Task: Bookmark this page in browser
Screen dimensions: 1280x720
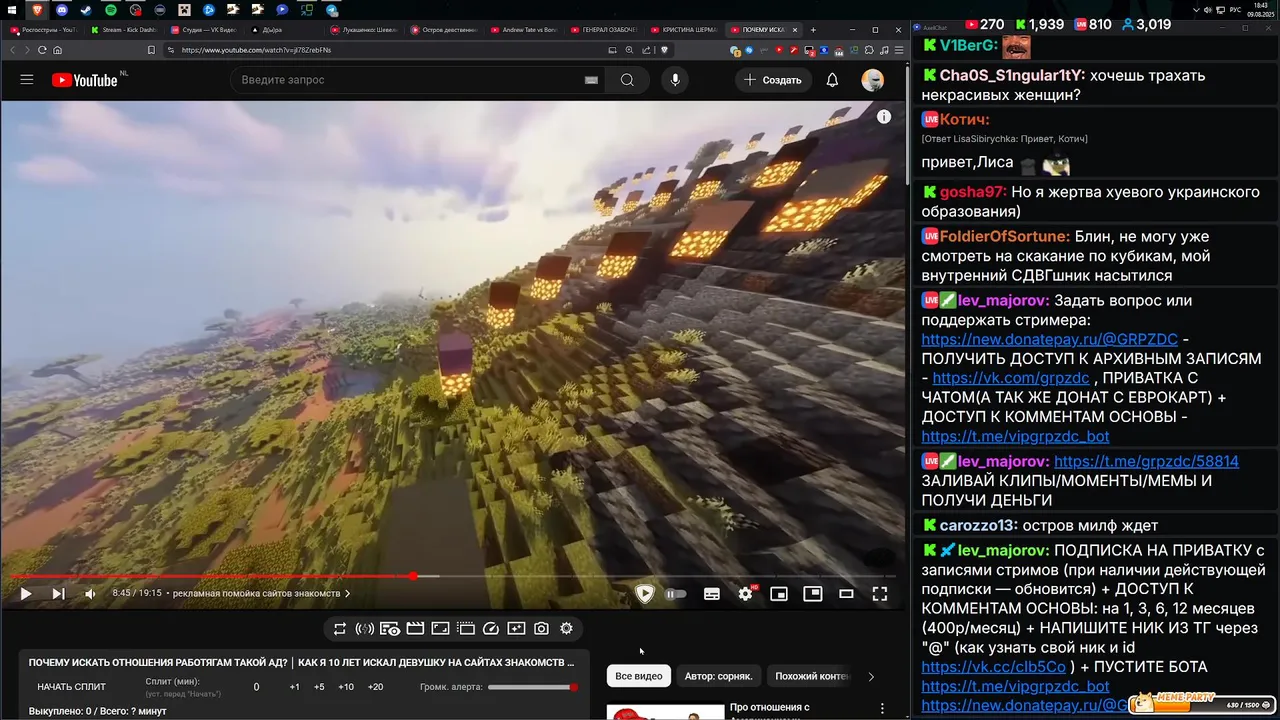Action: click(151, 50)
